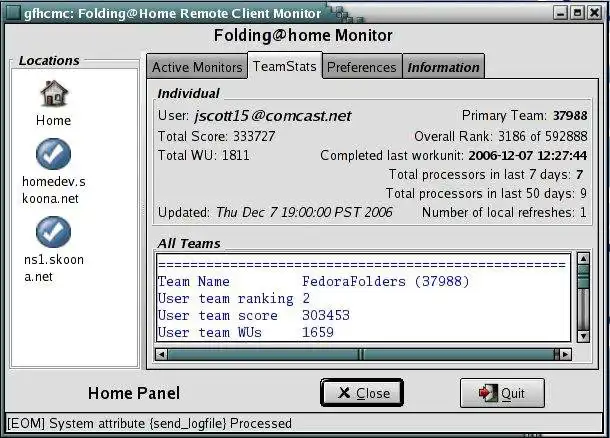
Task: Close window with title bar X
Action: pos(594,13)
